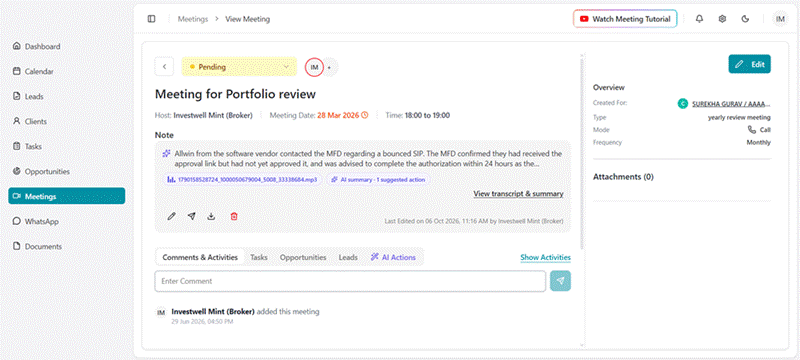The width and height of the screenshot is (800, 360).
Task: Focus the Enter Comment field
Action: [350, 281]
